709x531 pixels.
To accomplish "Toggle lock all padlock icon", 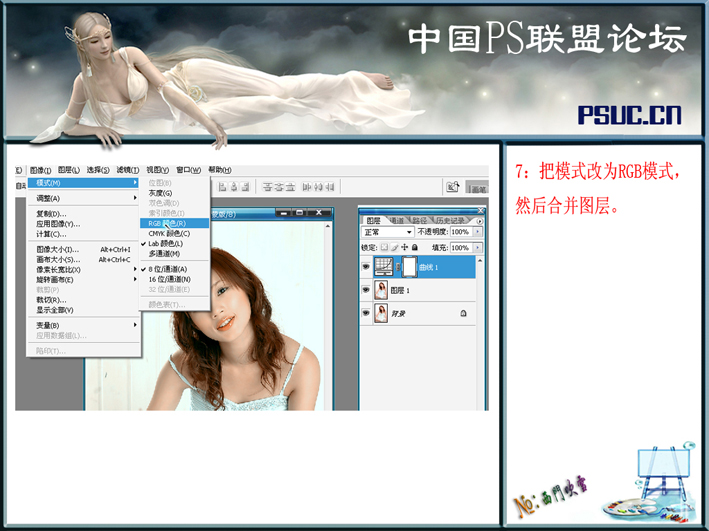I will (x=415, y=247).
